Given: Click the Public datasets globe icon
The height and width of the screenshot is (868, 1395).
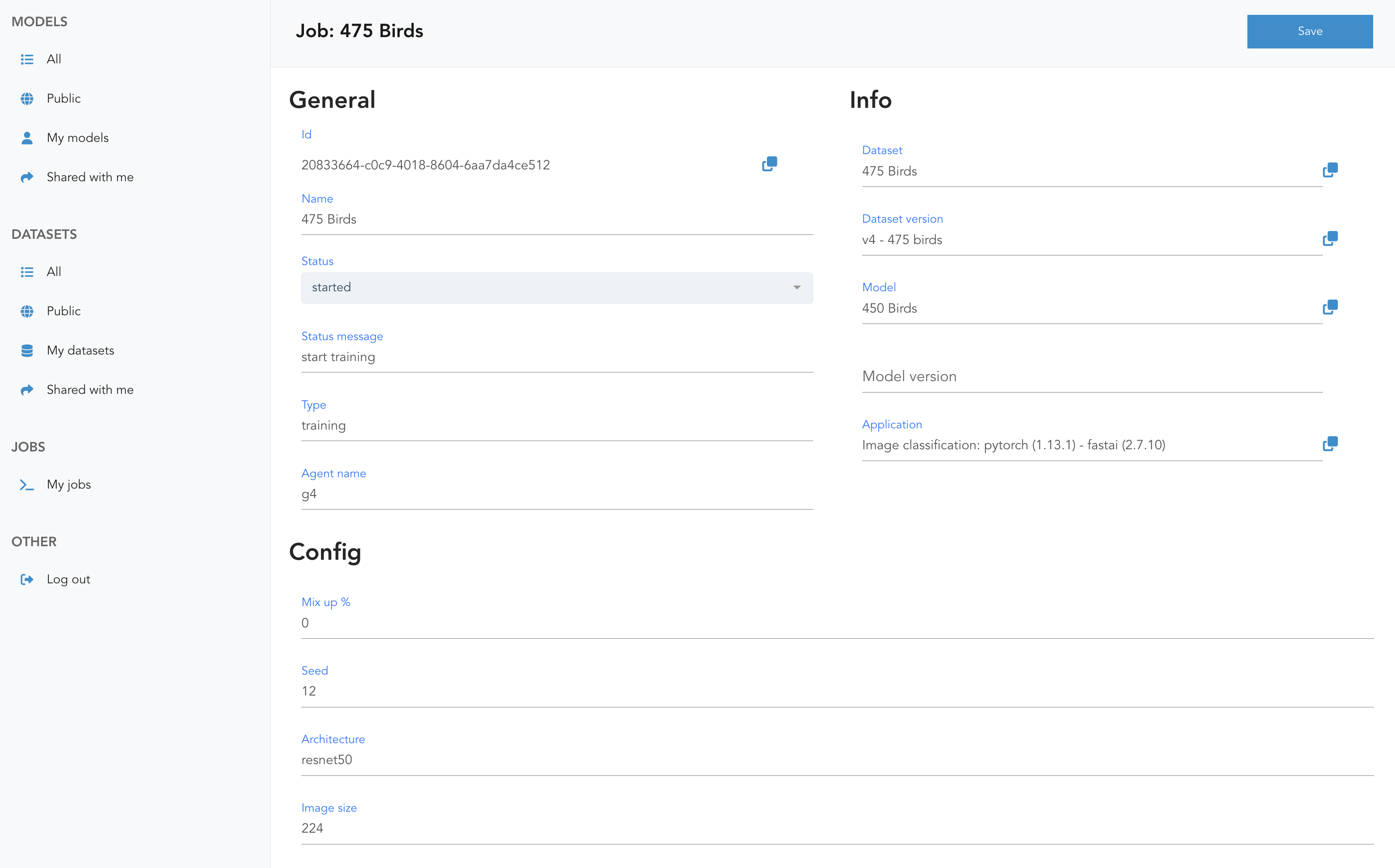Looking at the screenshot, I should pos(27,311).
